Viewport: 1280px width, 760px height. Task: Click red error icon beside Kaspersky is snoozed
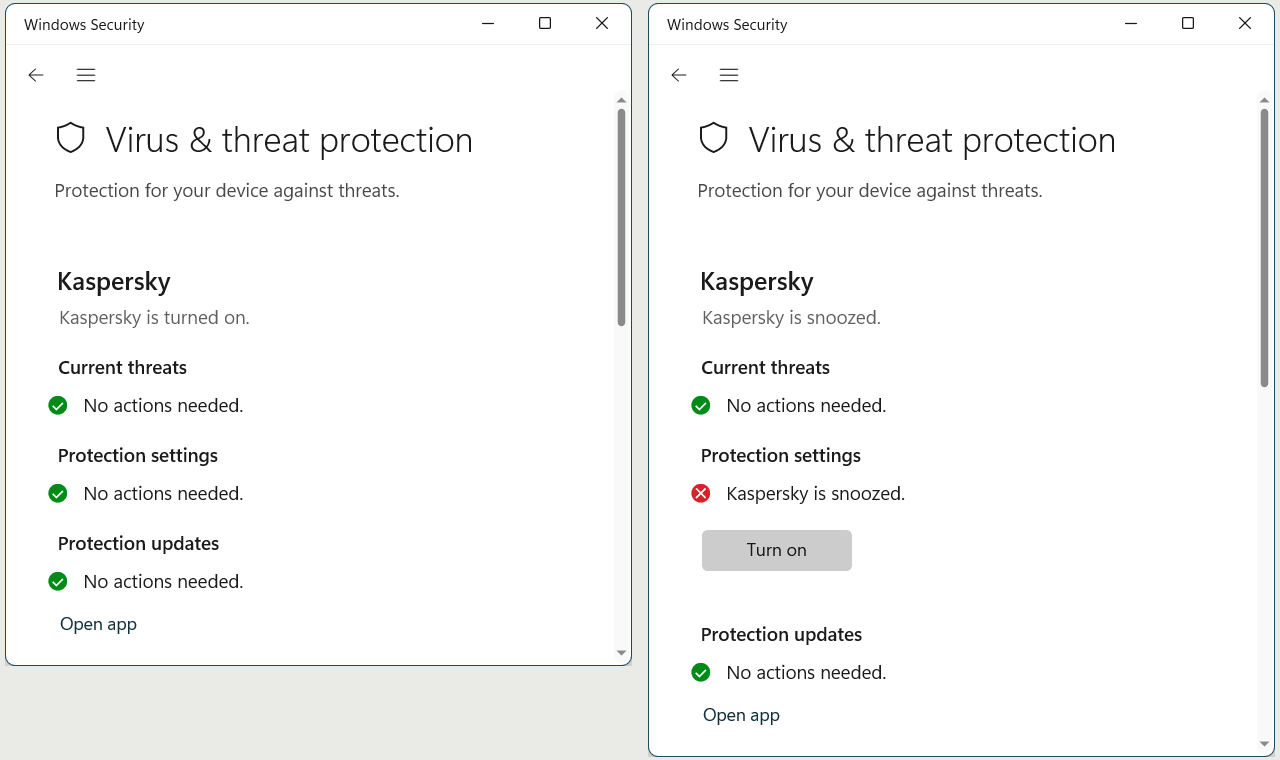click(701, 493)
